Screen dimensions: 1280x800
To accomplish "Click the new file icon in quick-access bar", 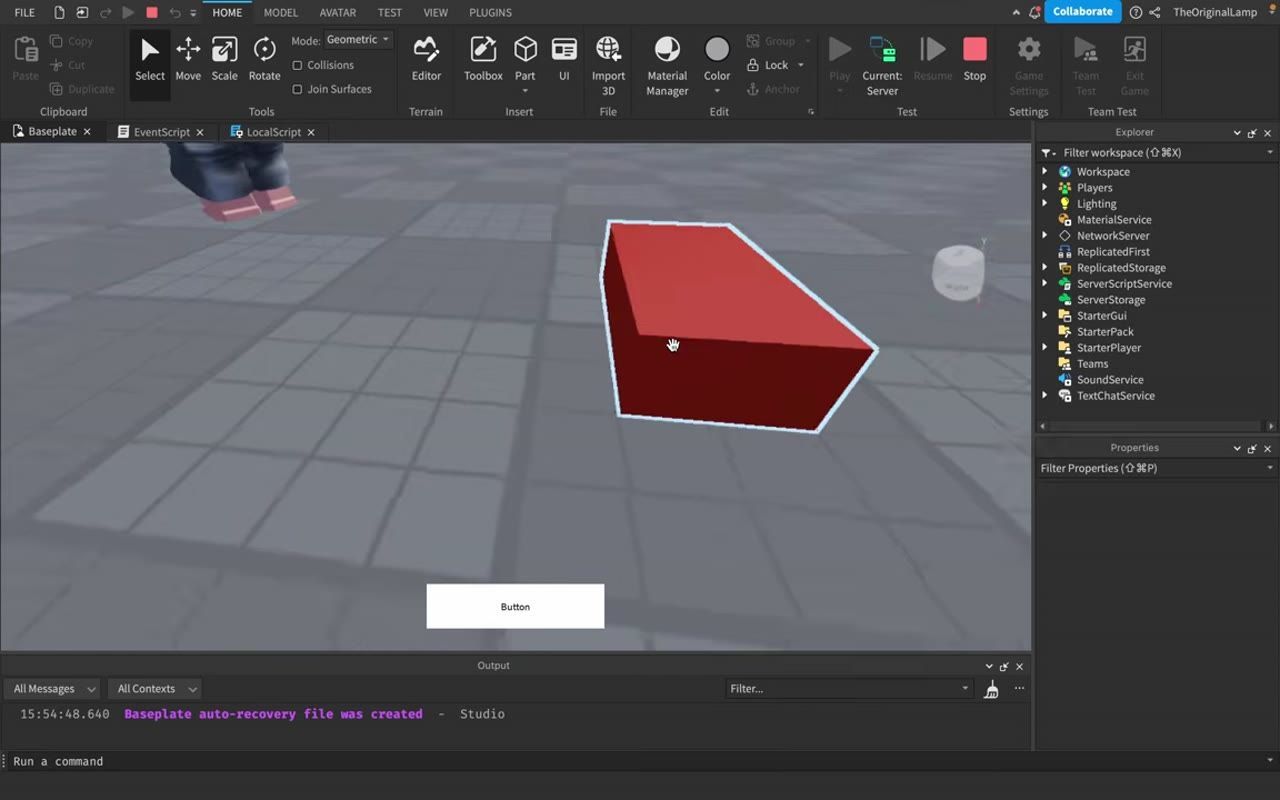I will (60, 12).
